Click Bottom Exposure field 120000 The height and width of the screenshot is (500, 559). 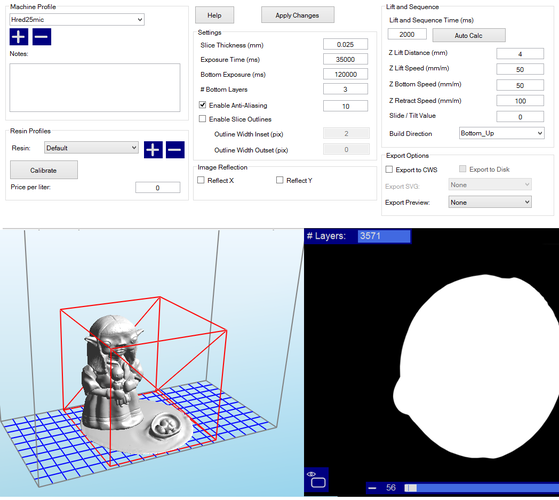(345, 74)
